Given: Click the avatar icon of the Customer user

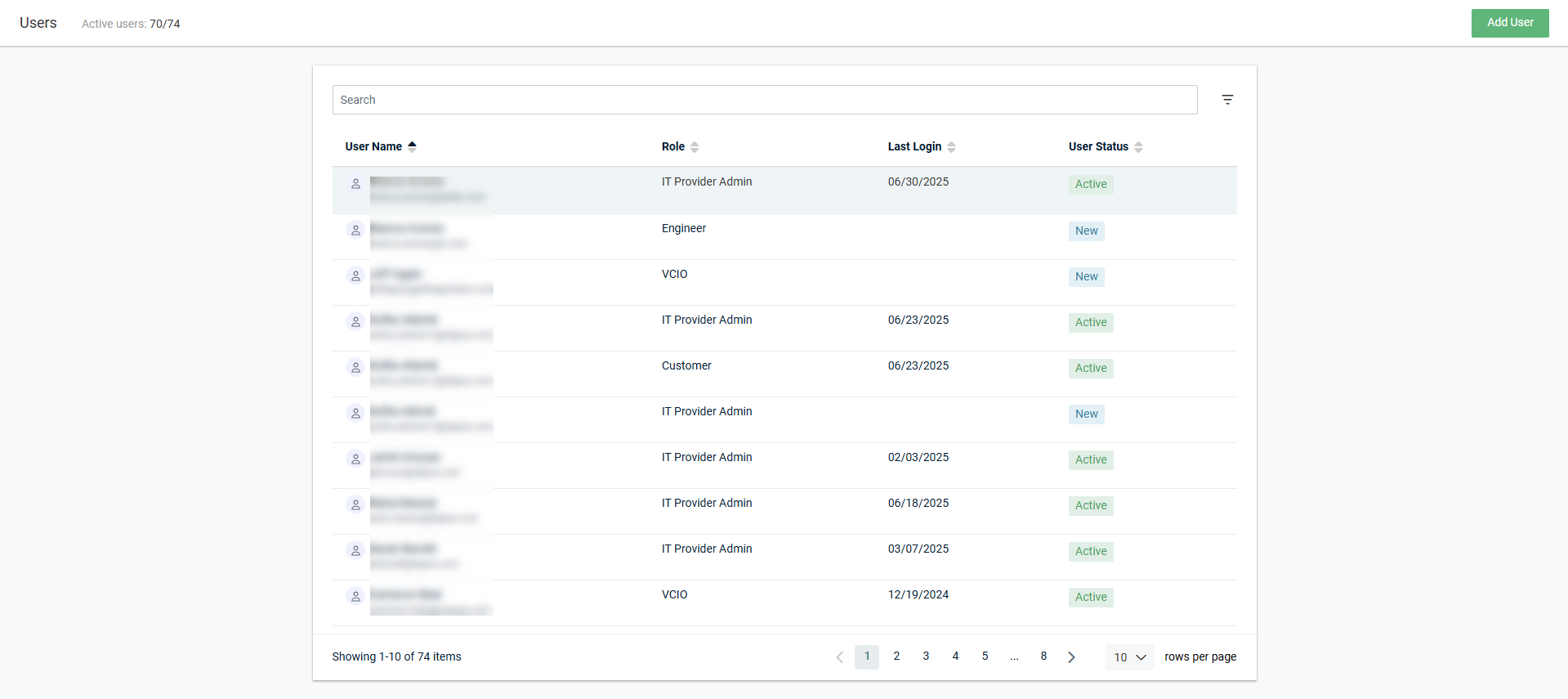Looking at the screenshot, I should 355,368.
